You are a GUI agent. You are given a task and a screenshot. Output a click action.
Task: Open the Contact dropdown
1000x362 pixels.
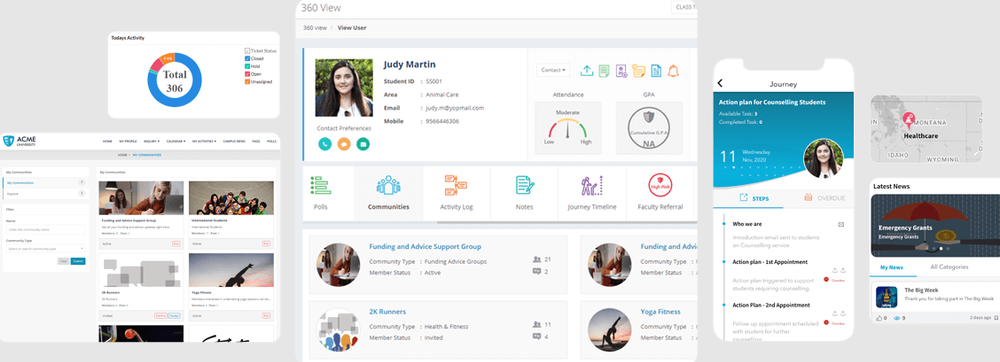(x=553, y=70)
